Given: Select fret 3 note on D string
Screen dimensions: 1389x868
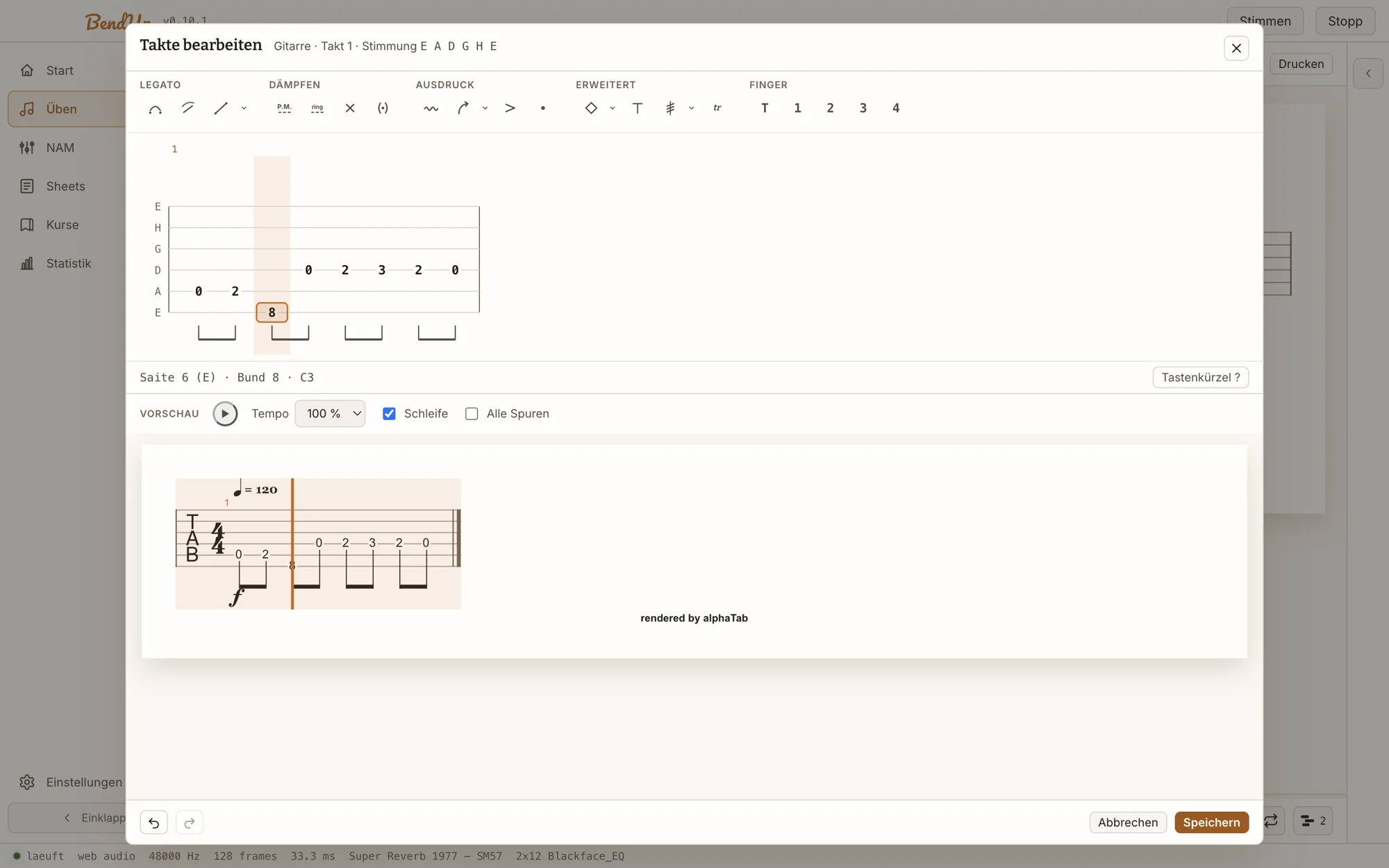Looking at the screenshot, I should pyautogui.click(x=382, y=270).
